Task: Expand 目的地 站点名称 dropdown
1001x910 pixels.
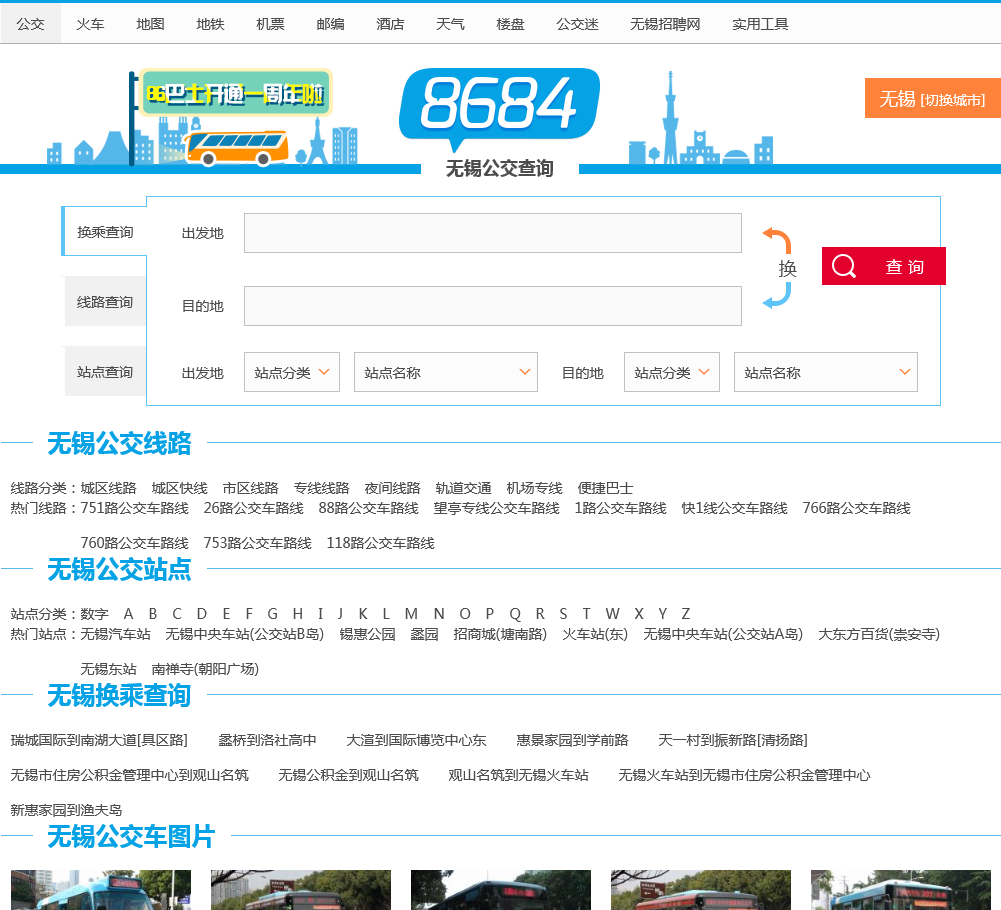Action: coord(825,372)
